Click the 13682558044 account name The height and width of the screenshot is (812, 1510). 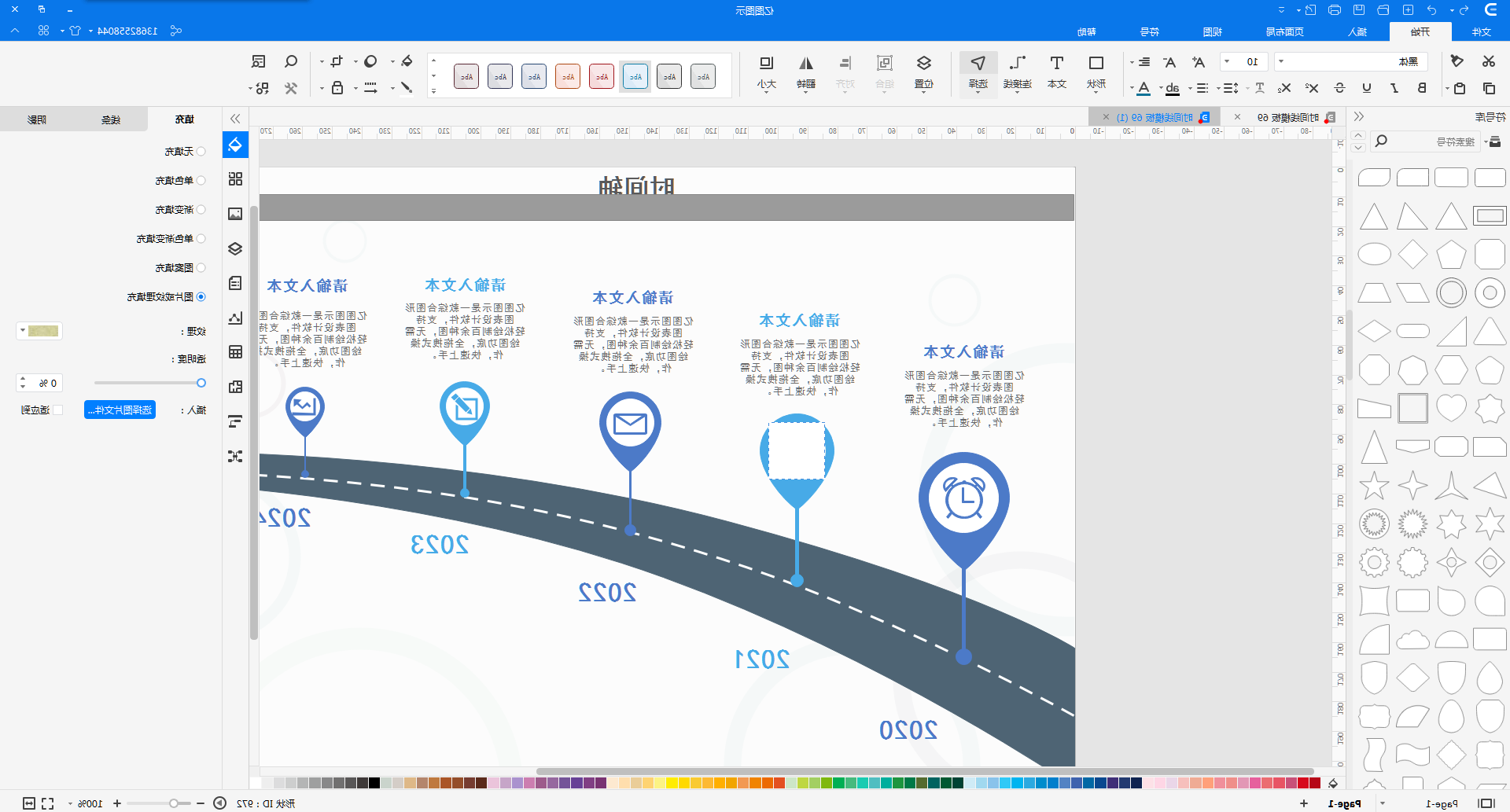tap(127, 31)
